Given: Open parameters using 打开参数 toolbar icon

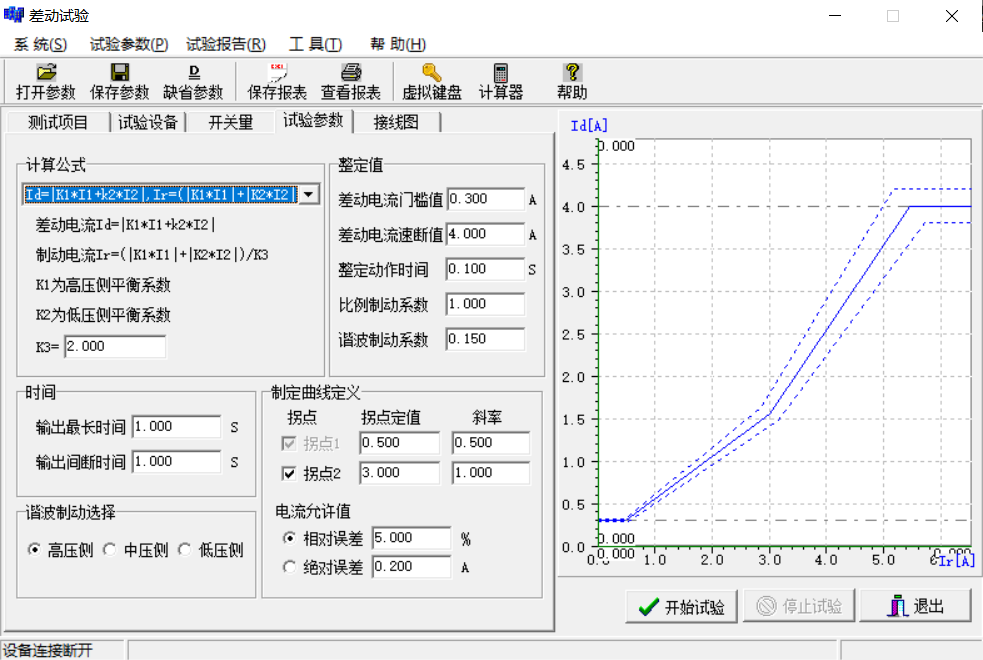Looking at the screenshot, I should tap(46, 80).
